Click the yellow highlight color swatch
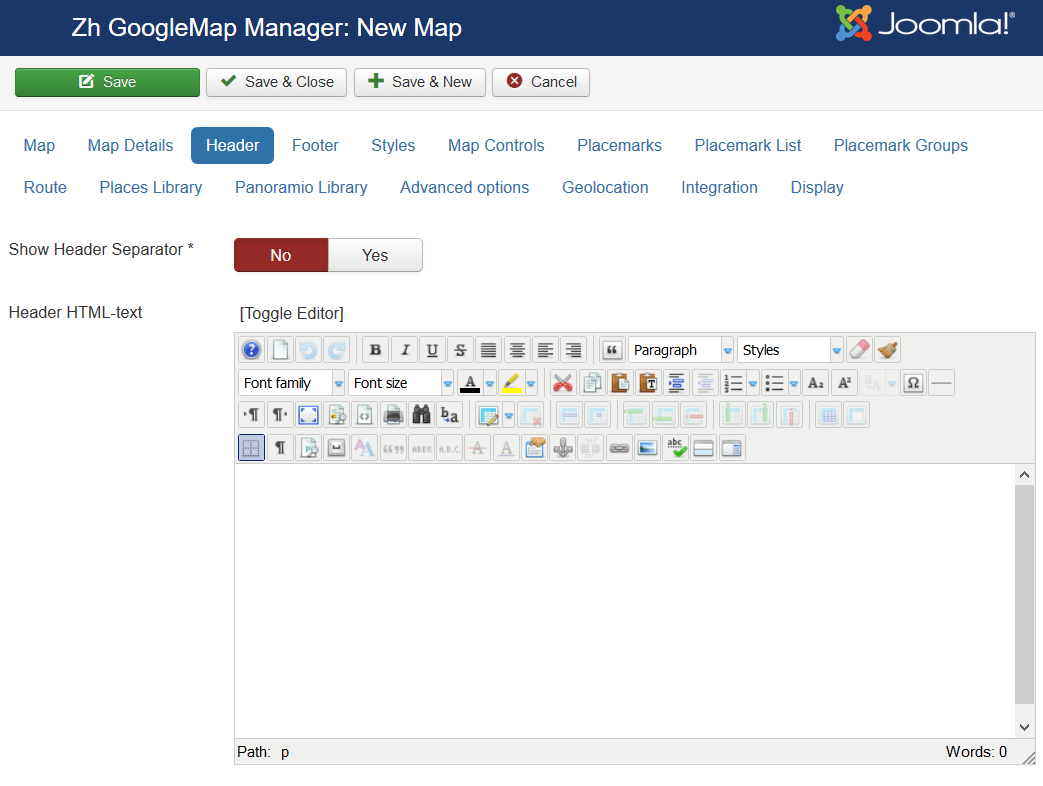This screenshot has height=786, width=1043. 511,383
